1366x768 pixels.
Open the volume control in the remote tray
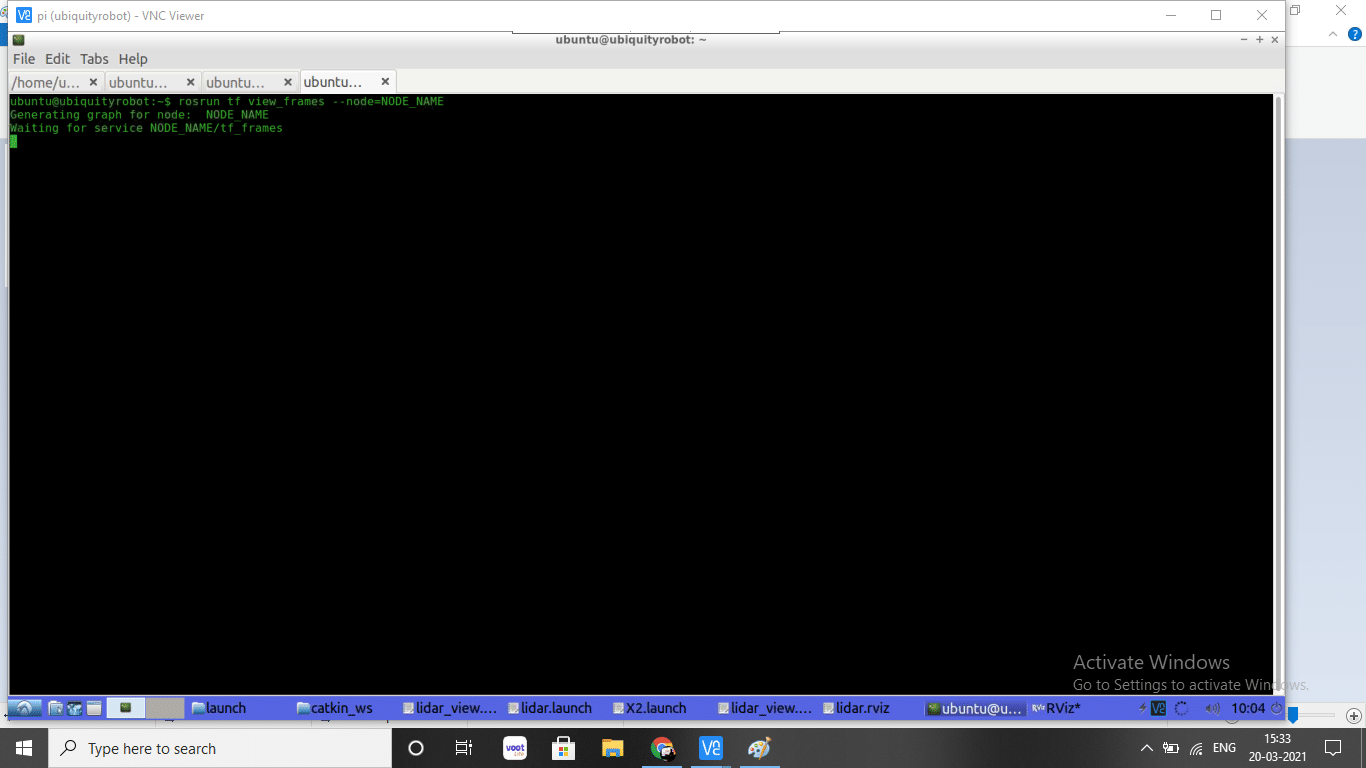pyautogui.click(x=1212, y=708)
